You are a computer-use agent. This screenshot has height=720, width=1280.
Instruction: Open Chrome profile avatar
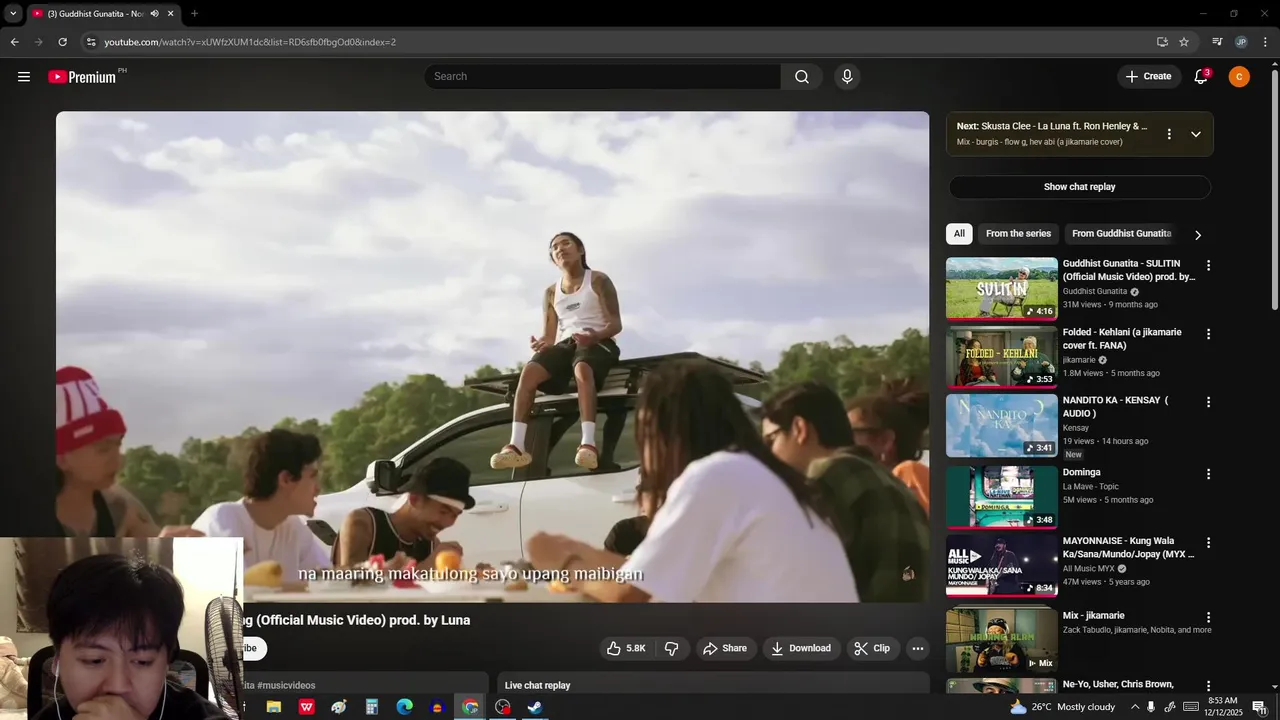tap(1241, 42)
